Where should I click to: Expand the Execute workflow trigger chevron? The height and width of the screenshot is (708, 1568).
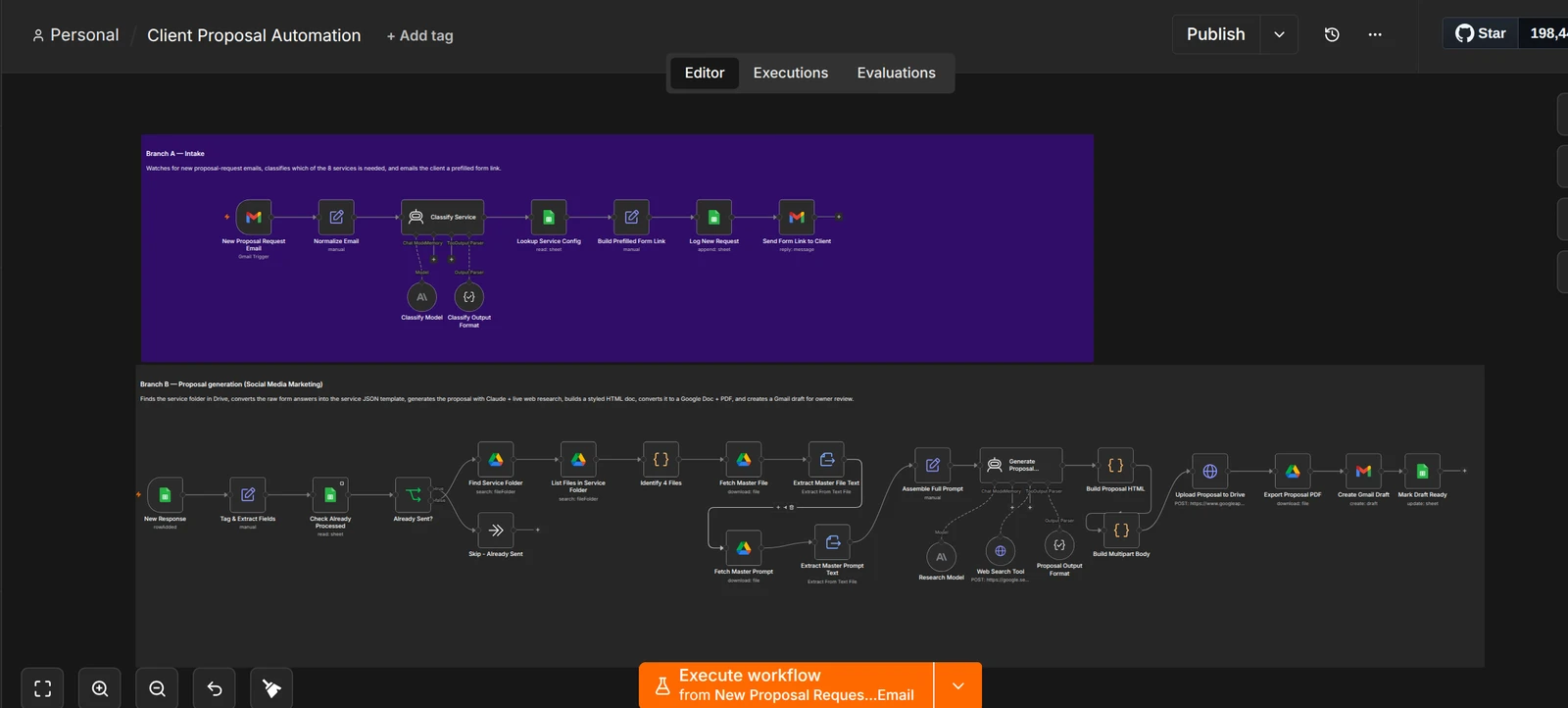click(x=958, y=685)
